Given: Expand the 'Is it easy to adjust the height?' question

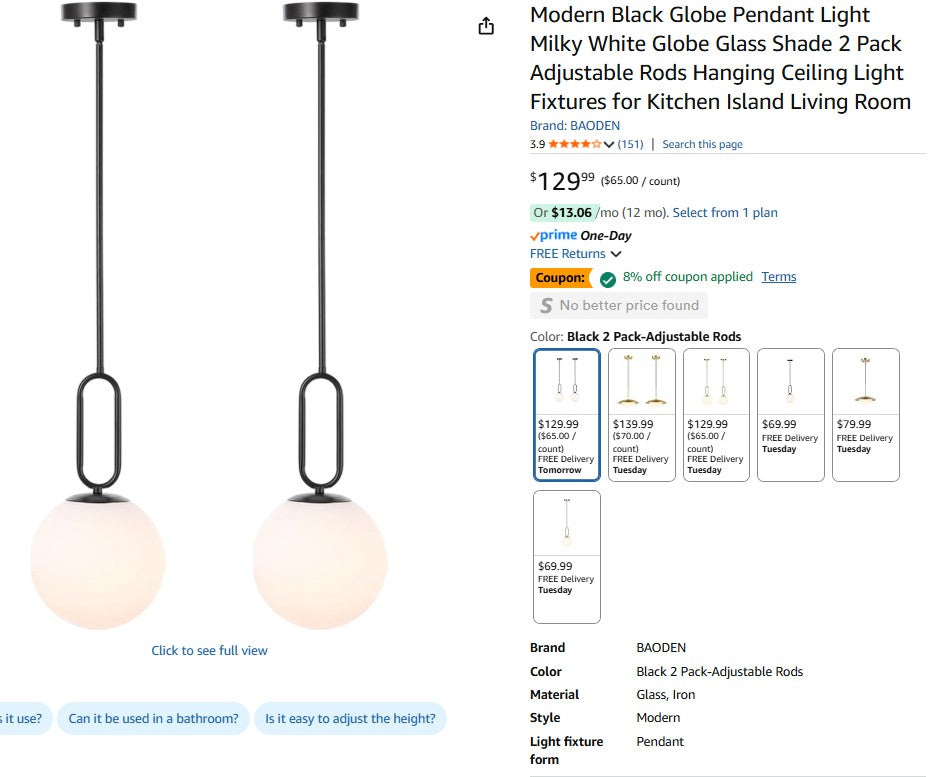Looking at the screenshot, I should pos(351,718).
